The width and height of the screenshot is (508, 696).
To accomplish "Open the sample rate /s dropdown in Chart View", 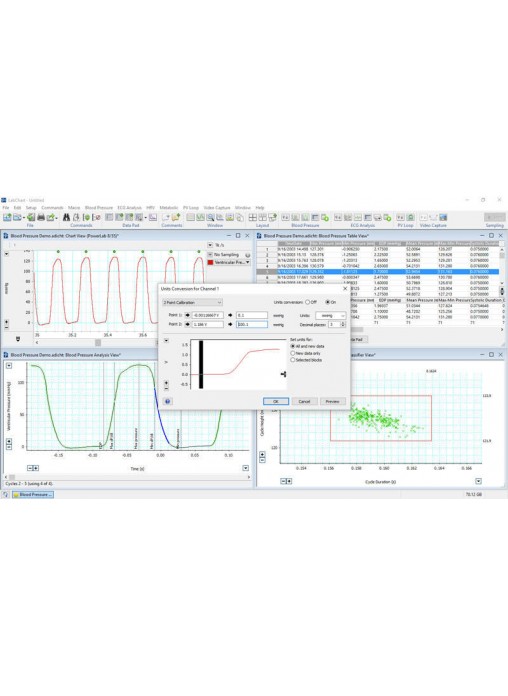I will coord(210,245).
